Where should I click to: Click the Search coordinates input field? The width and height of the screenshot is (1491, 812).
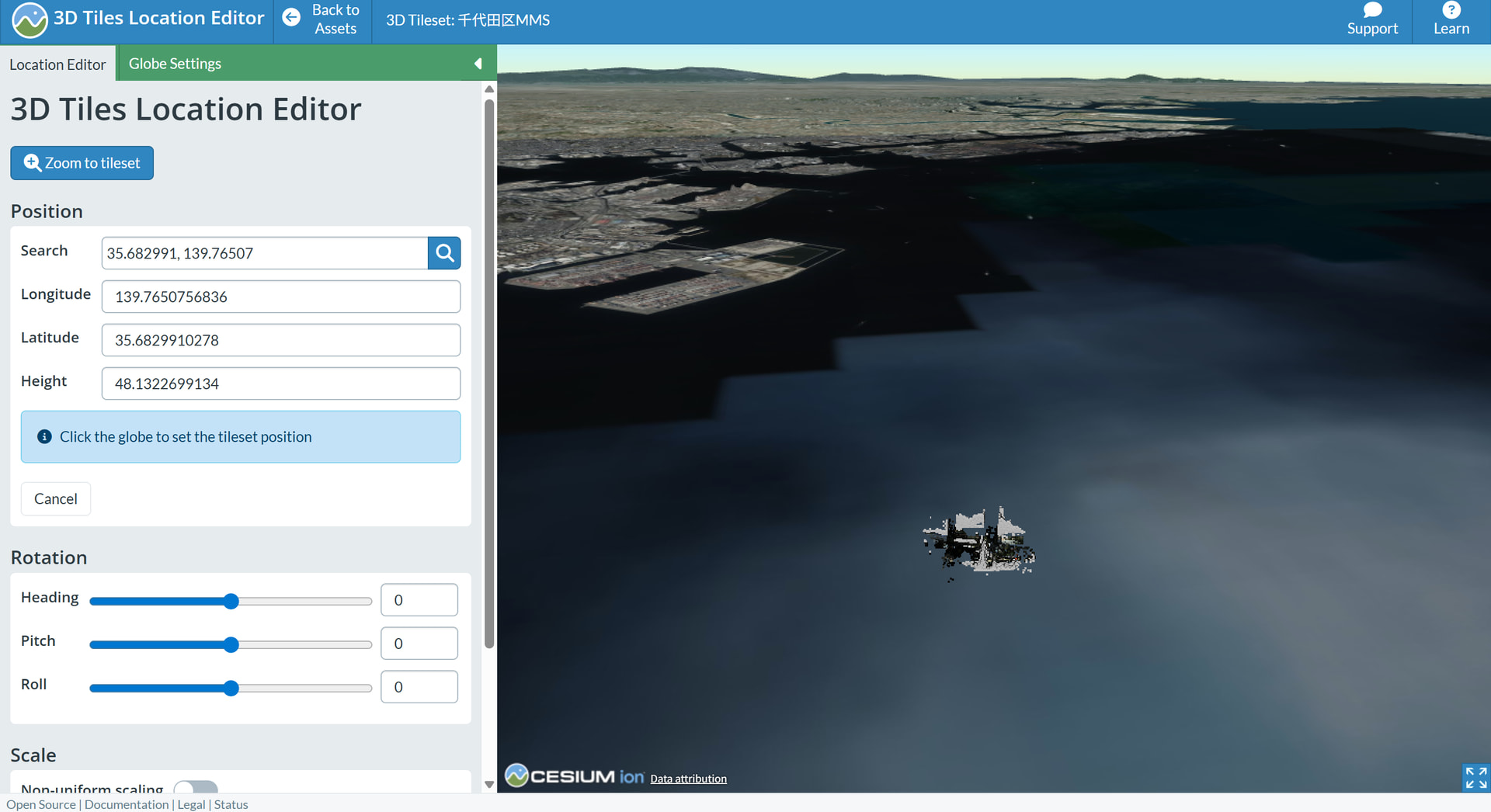pos(265,253)
